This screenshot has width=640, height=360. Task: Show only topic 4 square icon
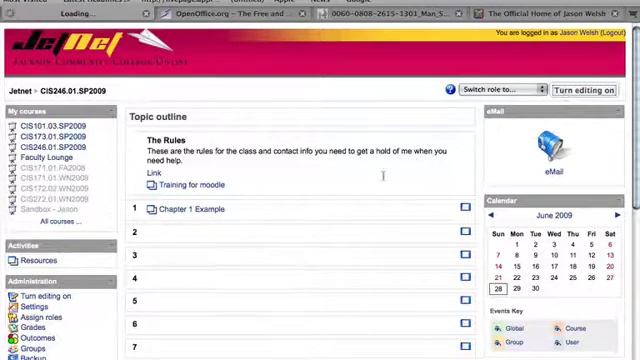pyautogui.click(x=465, y=277)
